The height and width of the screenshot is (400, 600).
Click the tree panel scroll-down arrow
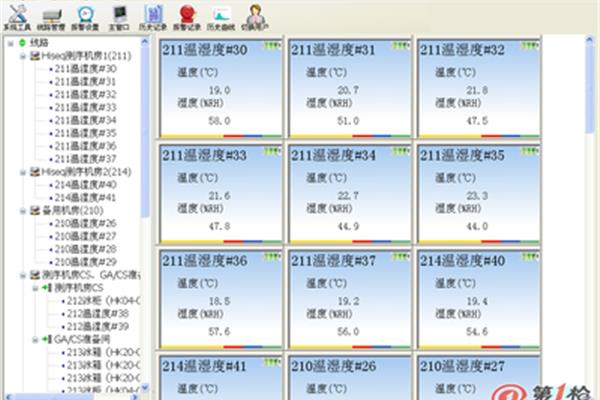(145, 388)
